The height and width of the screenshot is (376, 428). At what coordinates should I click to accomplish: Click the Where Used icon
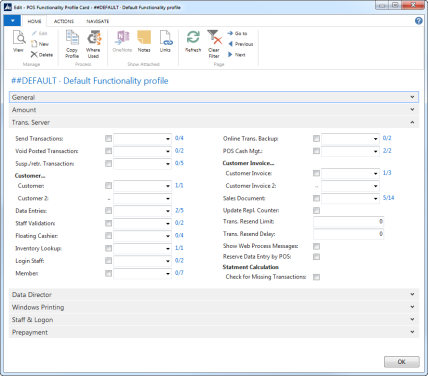94,38
